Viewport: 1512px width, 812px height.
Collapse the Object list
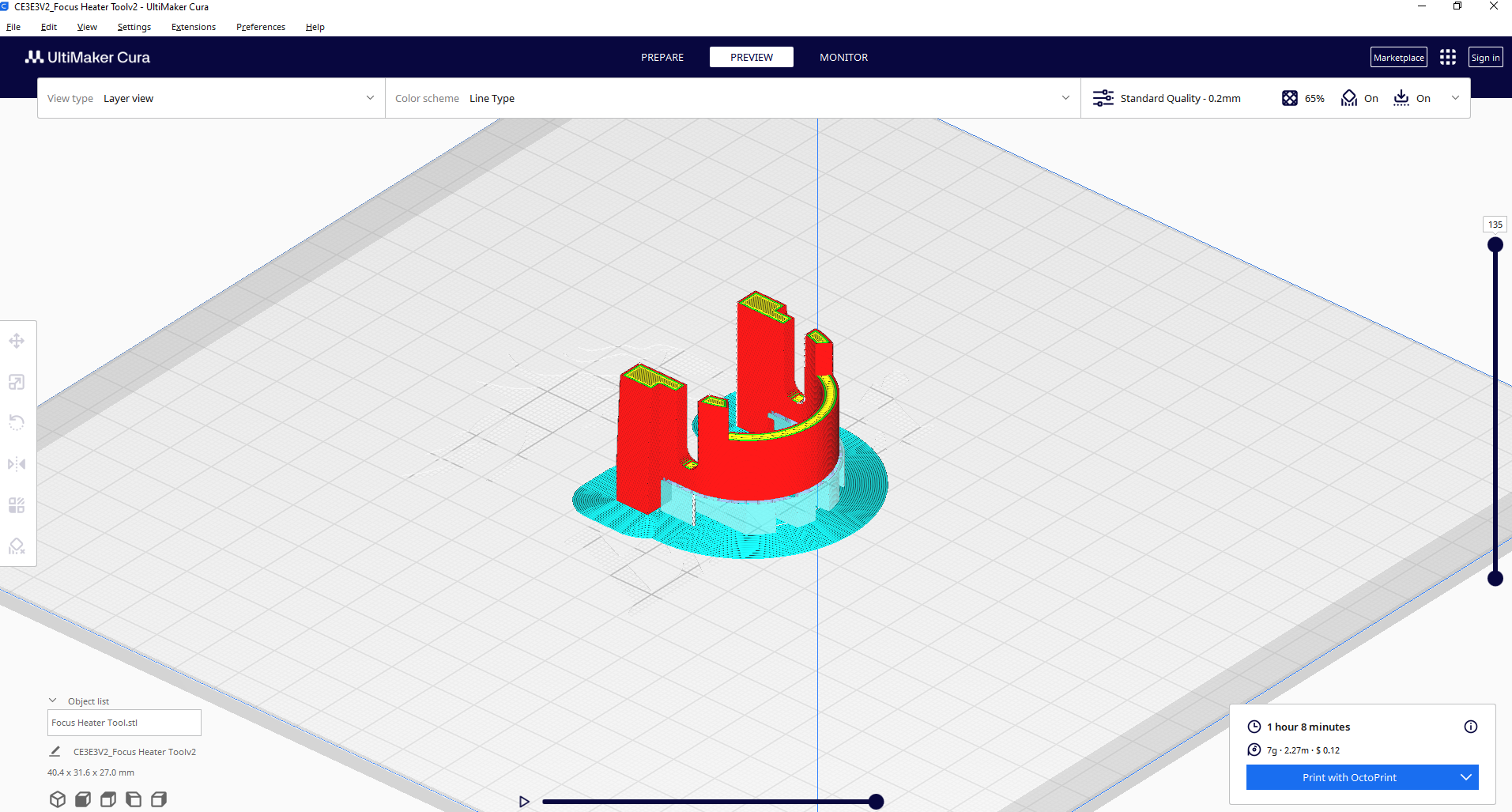(x=53, y=701)
